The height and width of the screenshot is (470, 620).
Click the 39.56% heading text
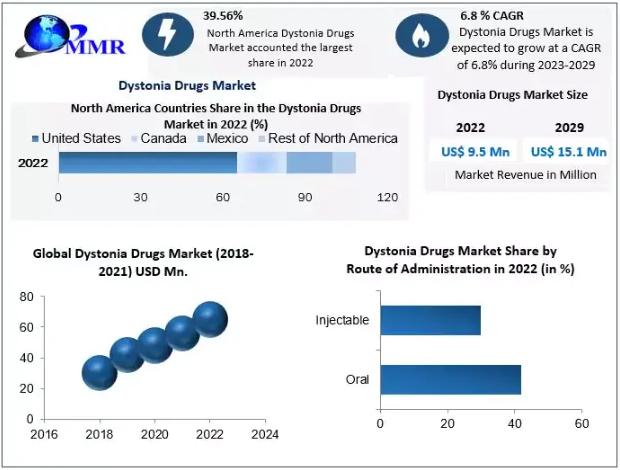(x=225, y=16)
